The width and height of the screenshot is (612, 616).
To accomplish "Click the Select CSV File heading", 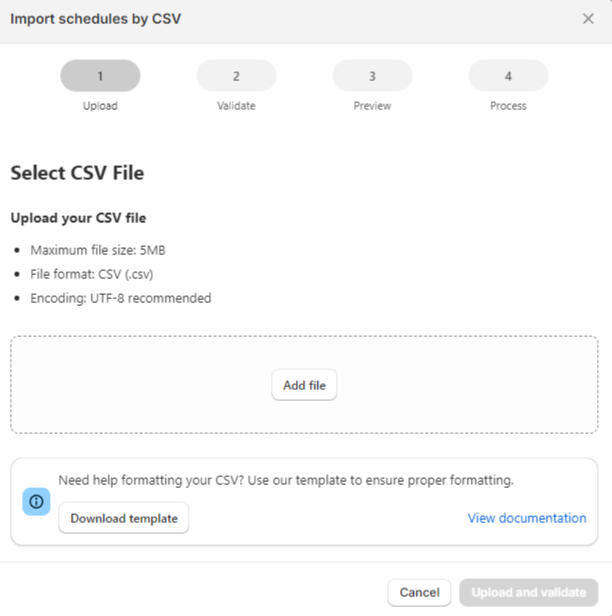I will [x=77, y=173].
